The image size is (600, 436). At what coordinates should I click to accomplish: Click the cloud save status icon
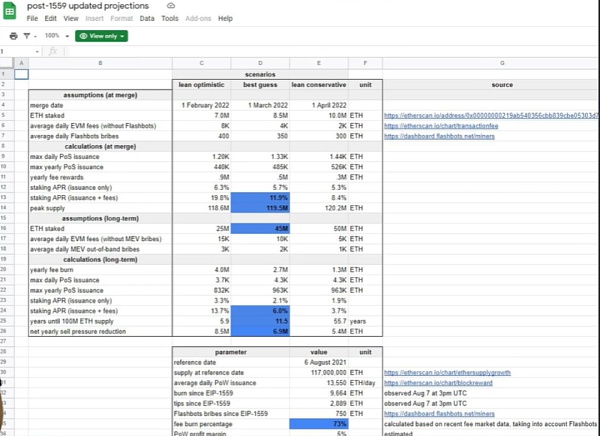tap(171, 6)
